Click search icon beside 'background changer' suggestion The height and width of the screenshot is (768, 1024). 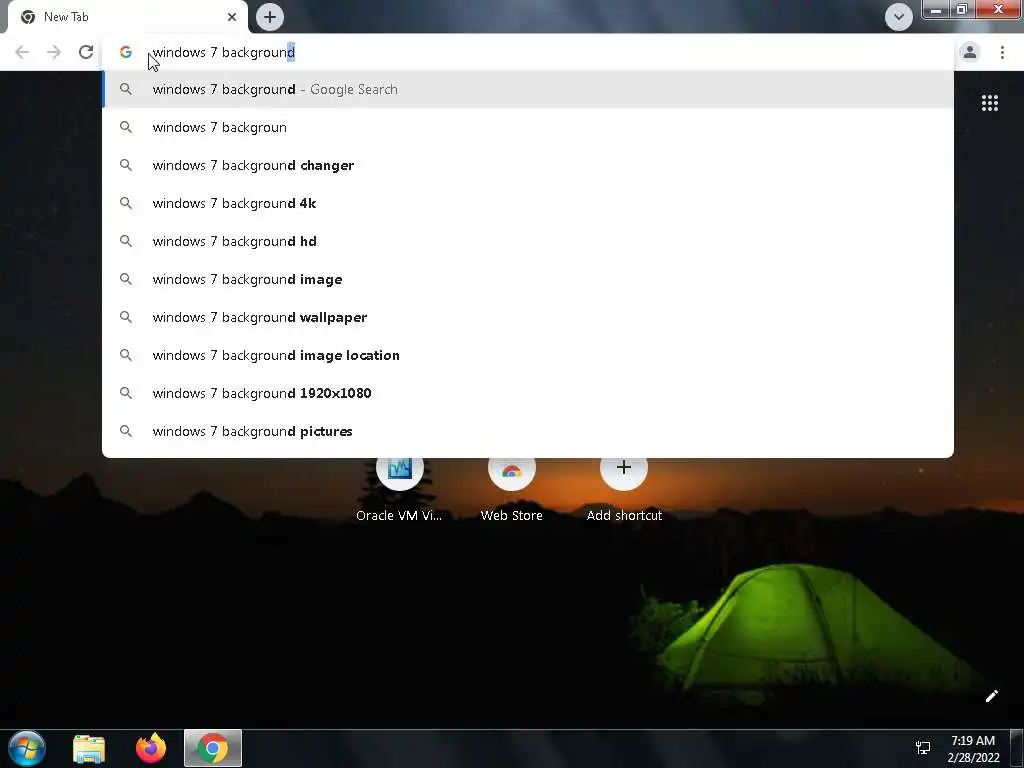coord(125,165)
